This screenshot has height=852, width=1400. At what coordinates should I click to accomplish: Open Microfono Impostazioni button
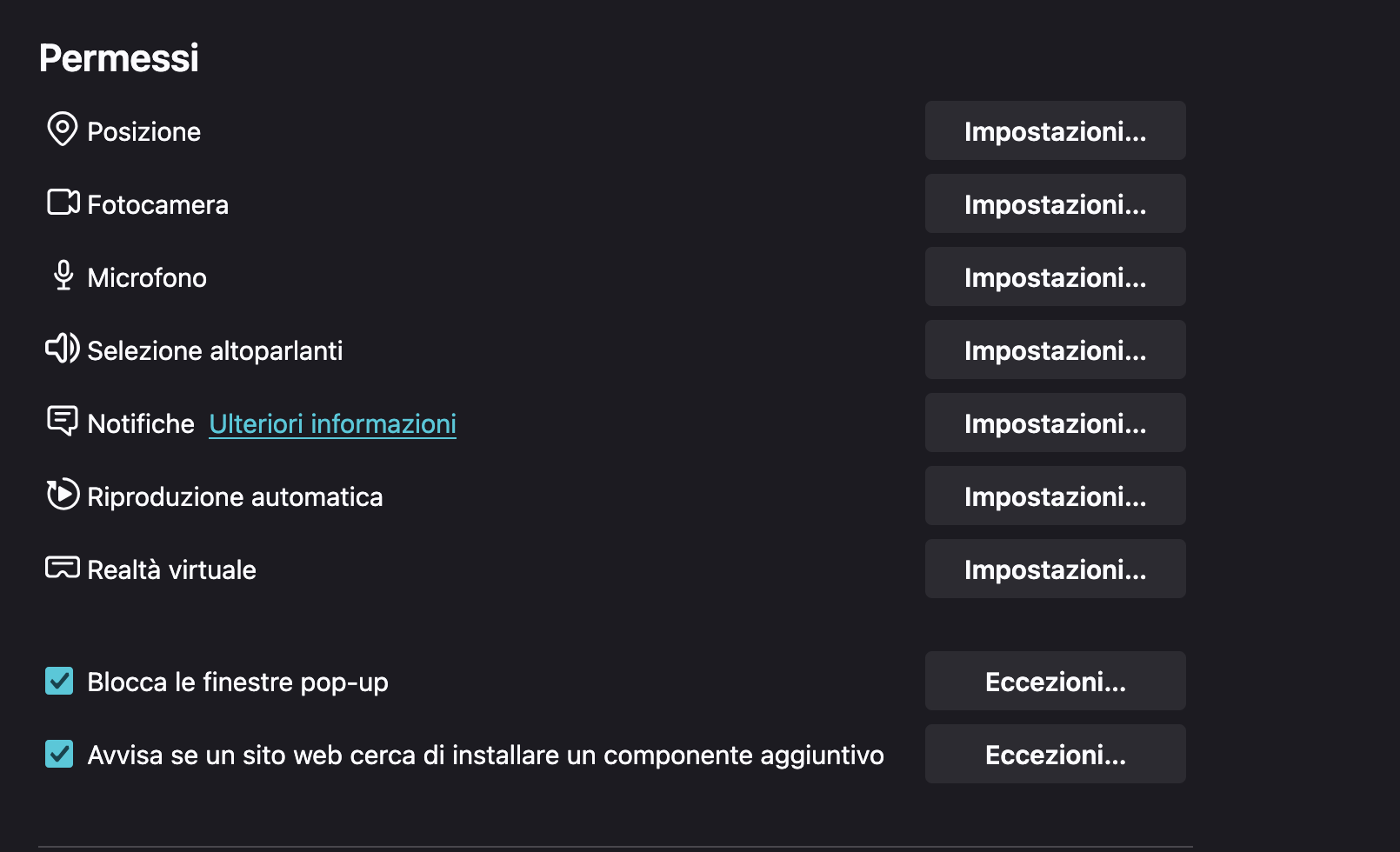click(x=1055, y=277)
